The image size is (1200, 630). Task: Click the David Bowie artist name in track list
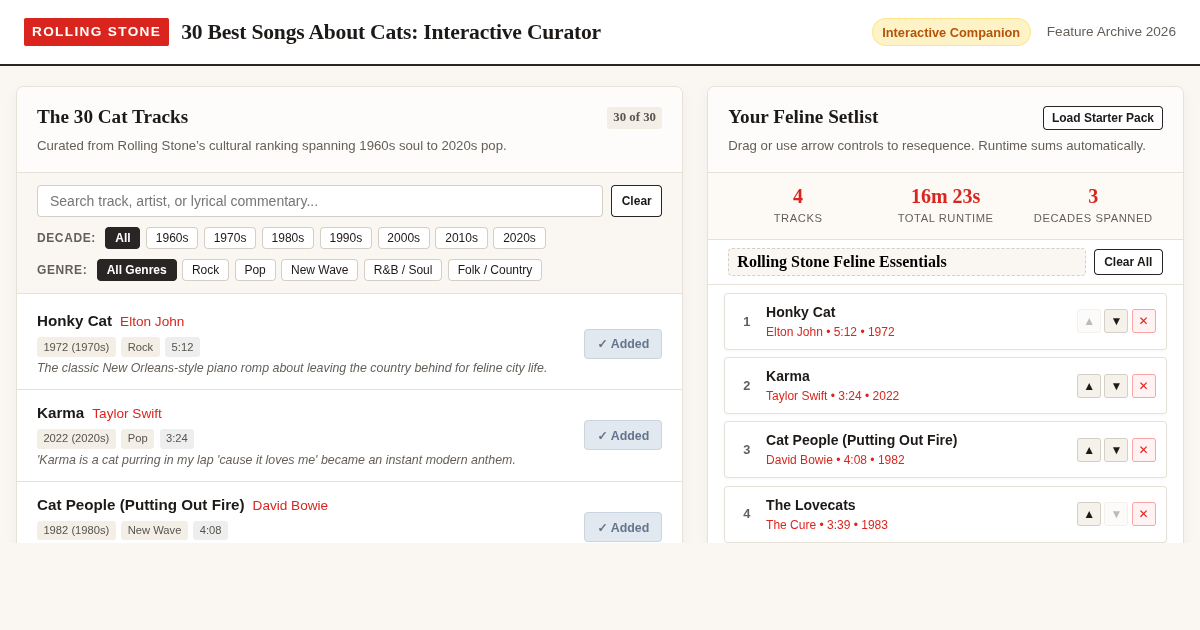[x=290, y=506]
